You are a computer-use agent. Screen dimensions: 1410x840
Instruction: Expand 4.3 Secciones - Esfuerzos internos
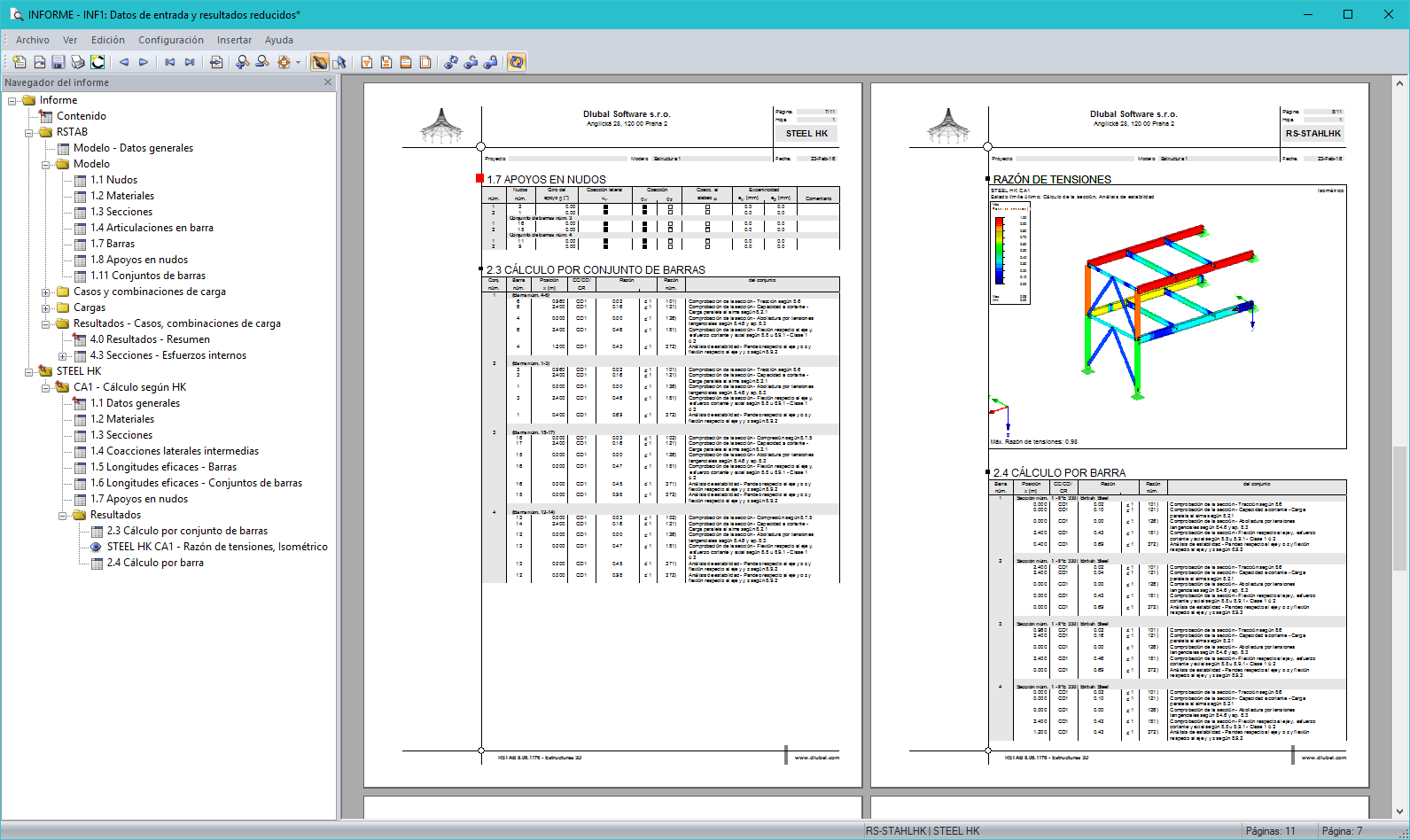click(63, 356)
